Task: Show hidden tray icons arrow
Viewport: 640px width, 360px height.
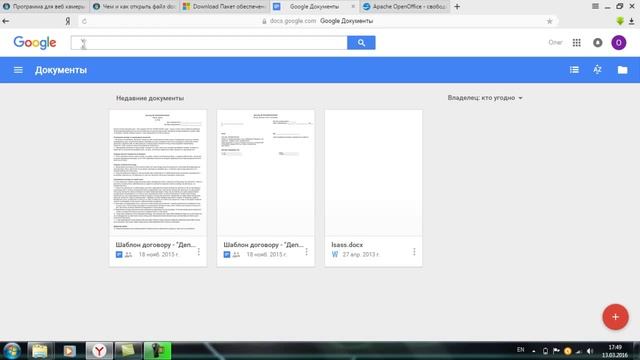Action: coord(533,351)
